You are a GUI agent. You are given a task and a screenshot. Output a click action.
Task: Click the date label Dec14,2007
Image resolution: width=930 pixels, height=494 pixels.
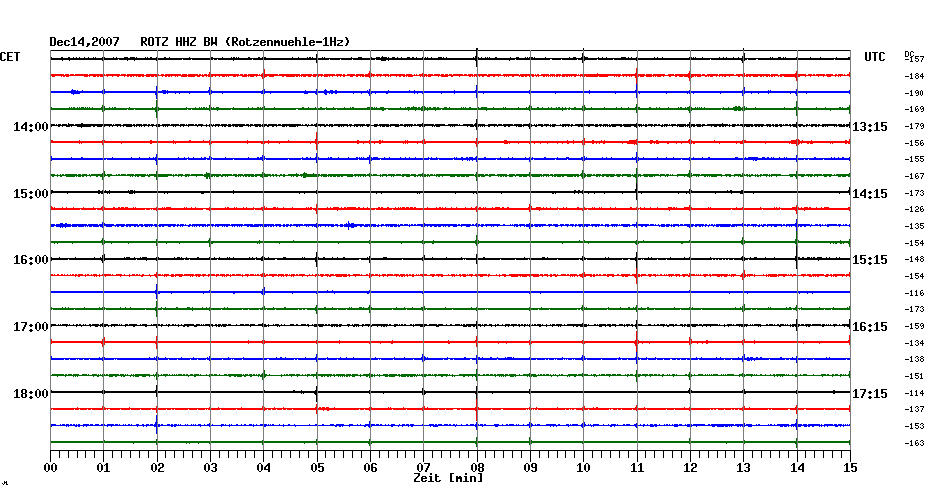click(x=84, y=42)
